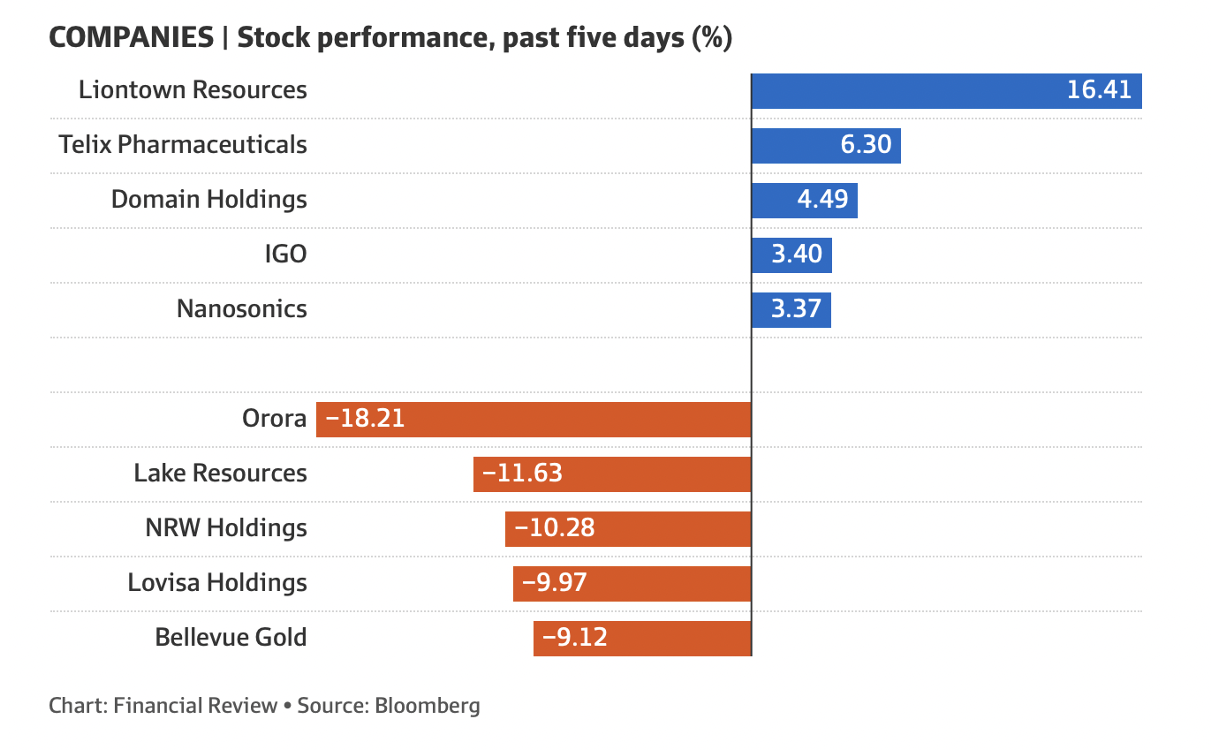Select the Lake Resources −11.63 bar
This screenshot has width=1230, height=750.
coord(612,473)
